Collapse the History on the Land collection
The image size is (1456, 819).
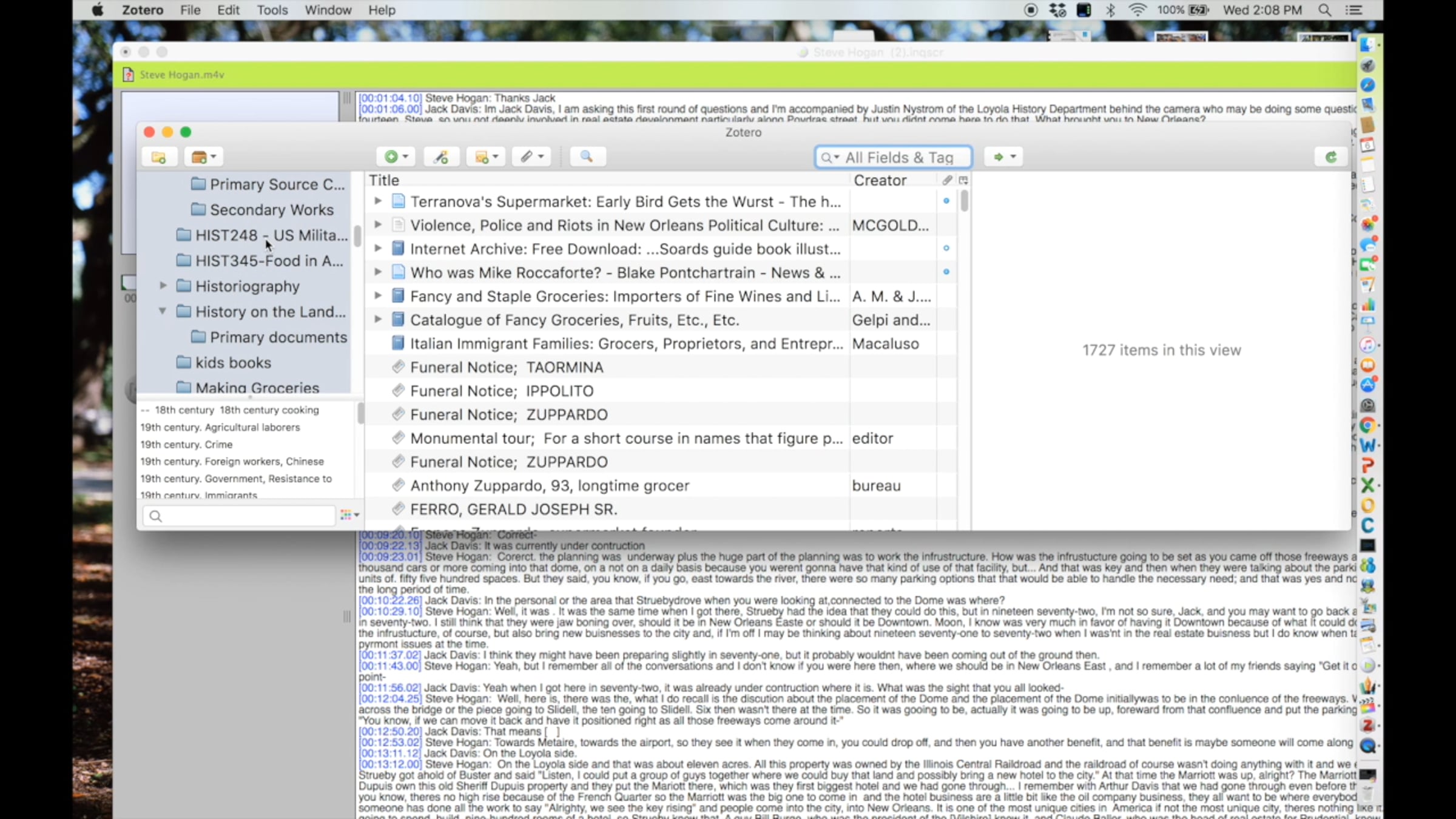pos(163,311)
